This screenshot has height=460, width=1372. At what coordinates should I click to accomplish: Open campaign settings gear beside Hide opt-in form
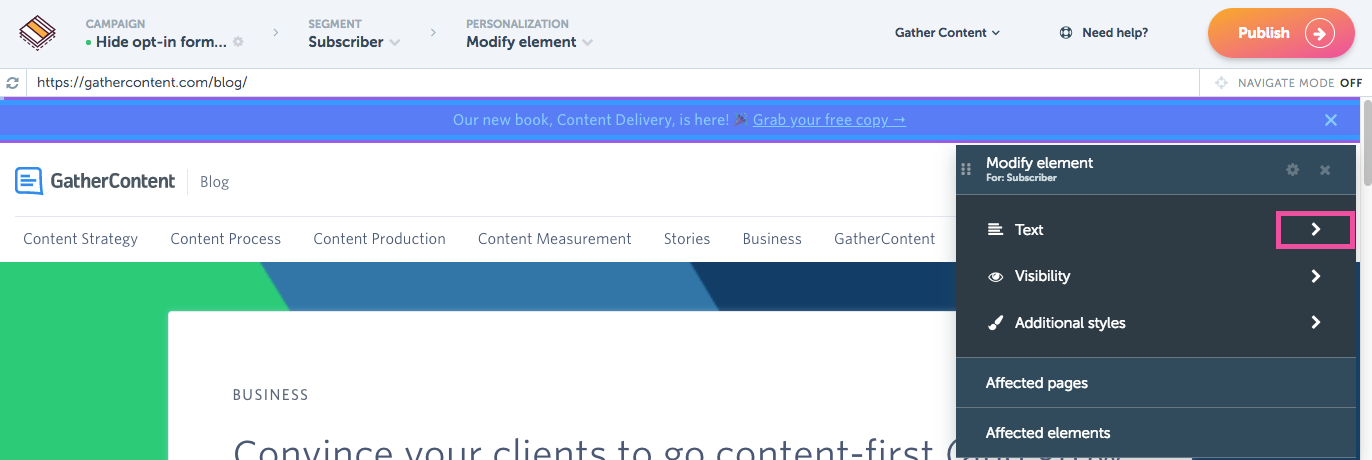238,42
